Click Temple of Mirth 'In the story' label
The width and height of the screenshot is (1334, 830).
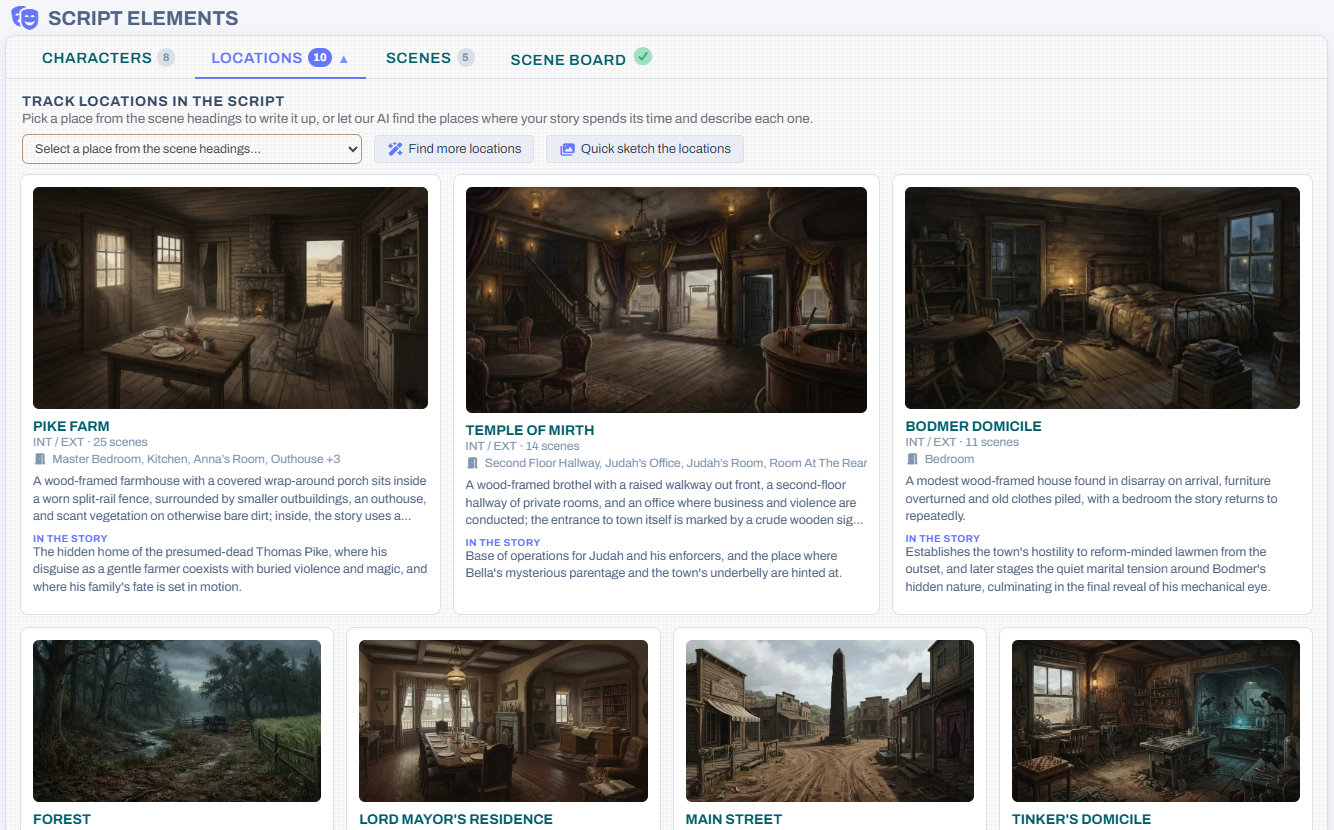[x=503, y=542]
